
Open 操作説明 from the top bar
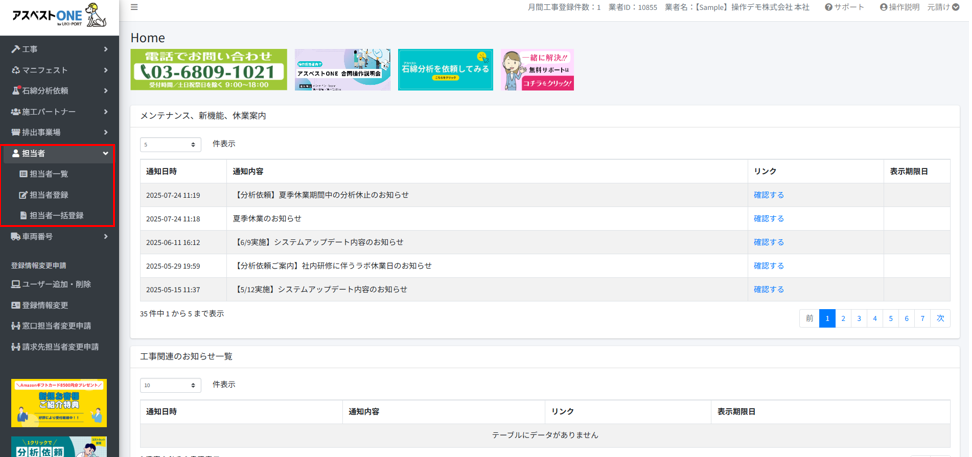(901, 7)
